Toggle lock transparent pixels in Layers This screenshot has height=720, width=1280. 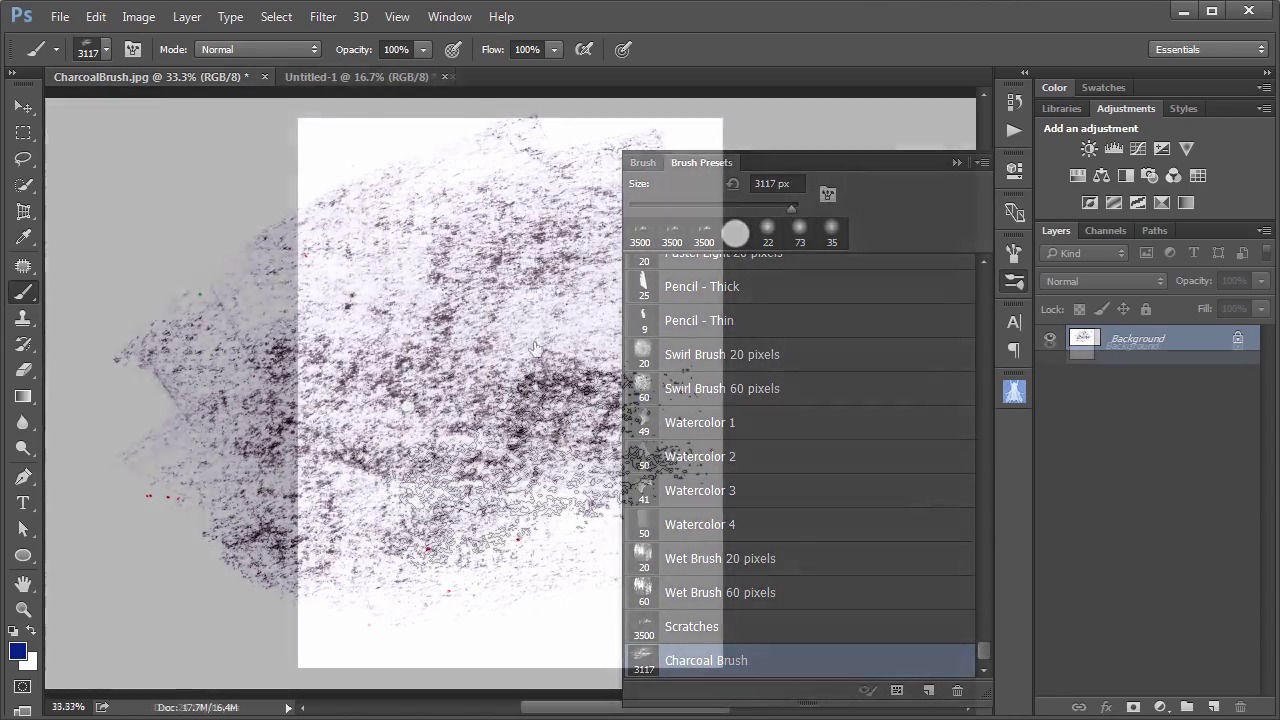coord(1079,309)
